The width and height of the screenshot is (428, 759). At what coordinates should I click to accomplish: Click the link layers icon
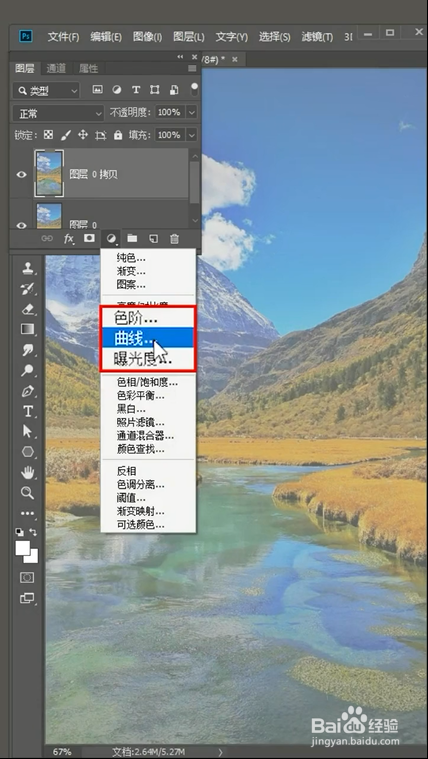(47, 238)
